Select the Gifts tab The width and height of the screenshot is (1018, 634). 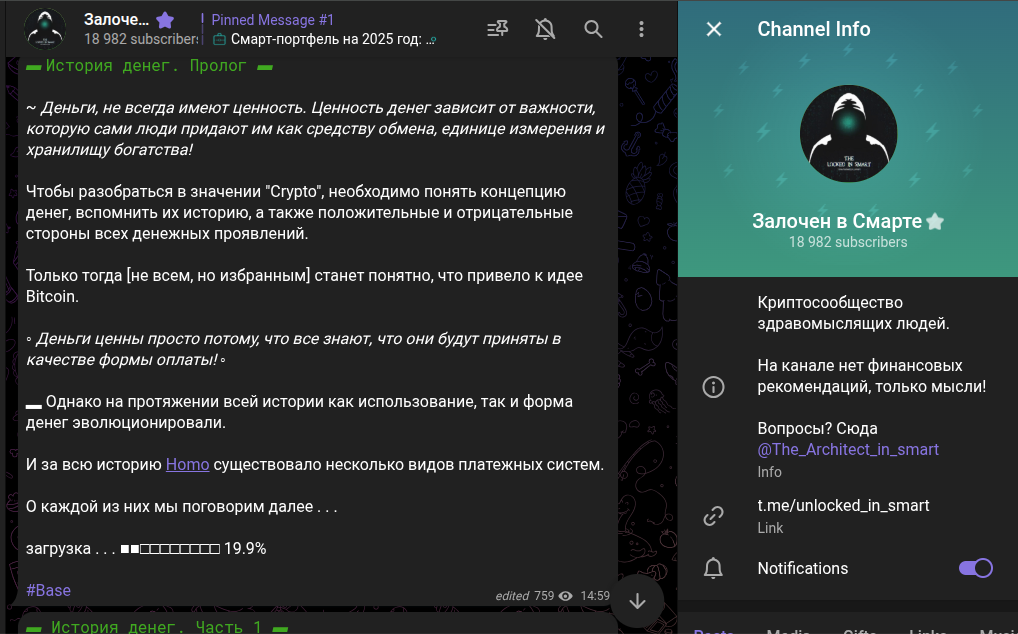tap(859, 630)
